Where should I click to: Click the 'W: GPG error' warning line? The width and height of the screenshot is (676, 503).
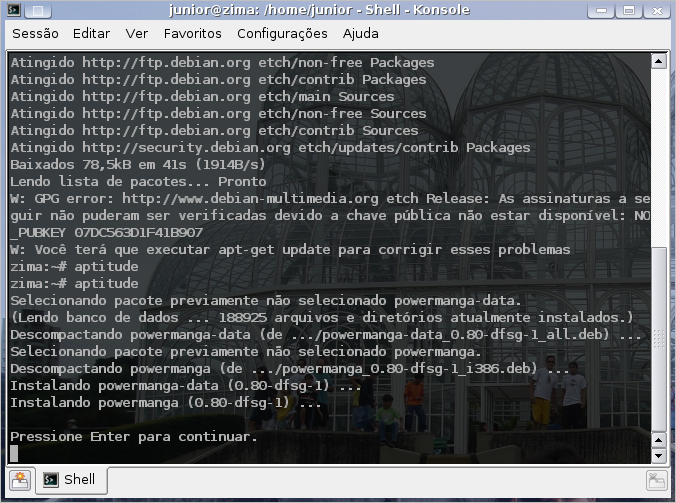point(330,199)
